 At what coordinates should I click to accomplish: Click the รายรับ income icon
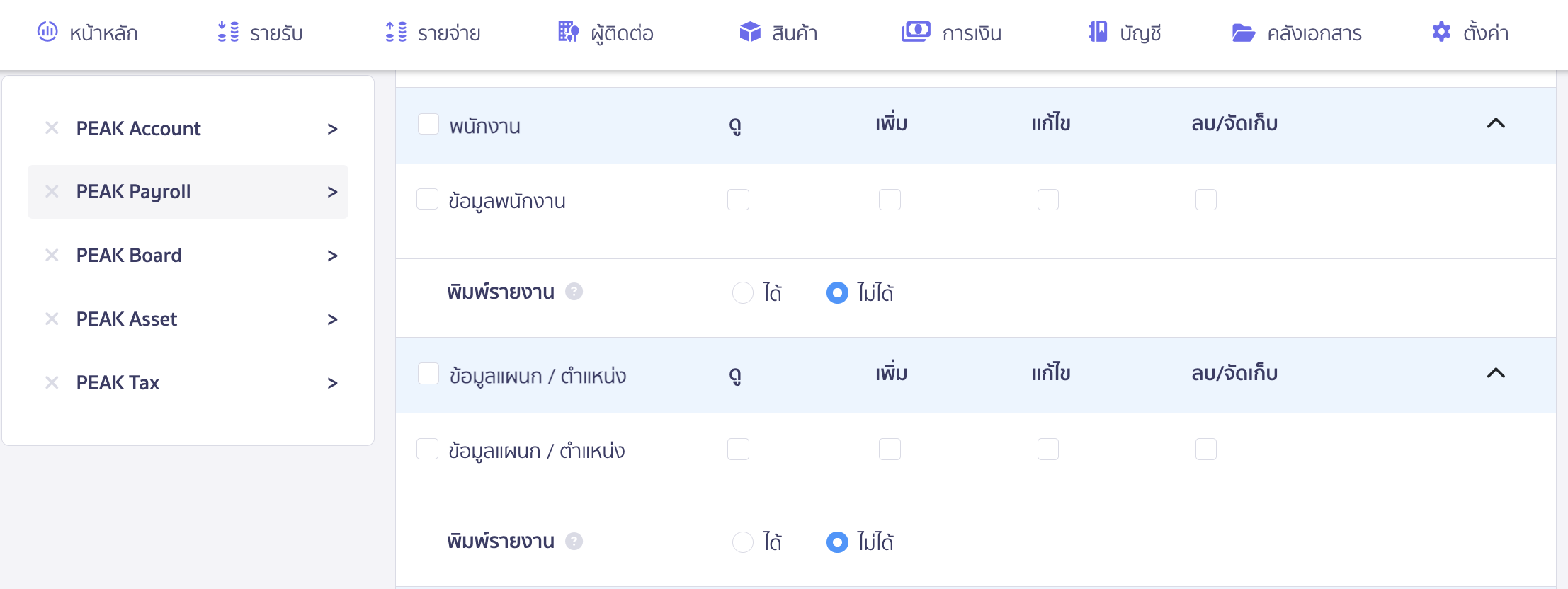click(x=227, y=32)
